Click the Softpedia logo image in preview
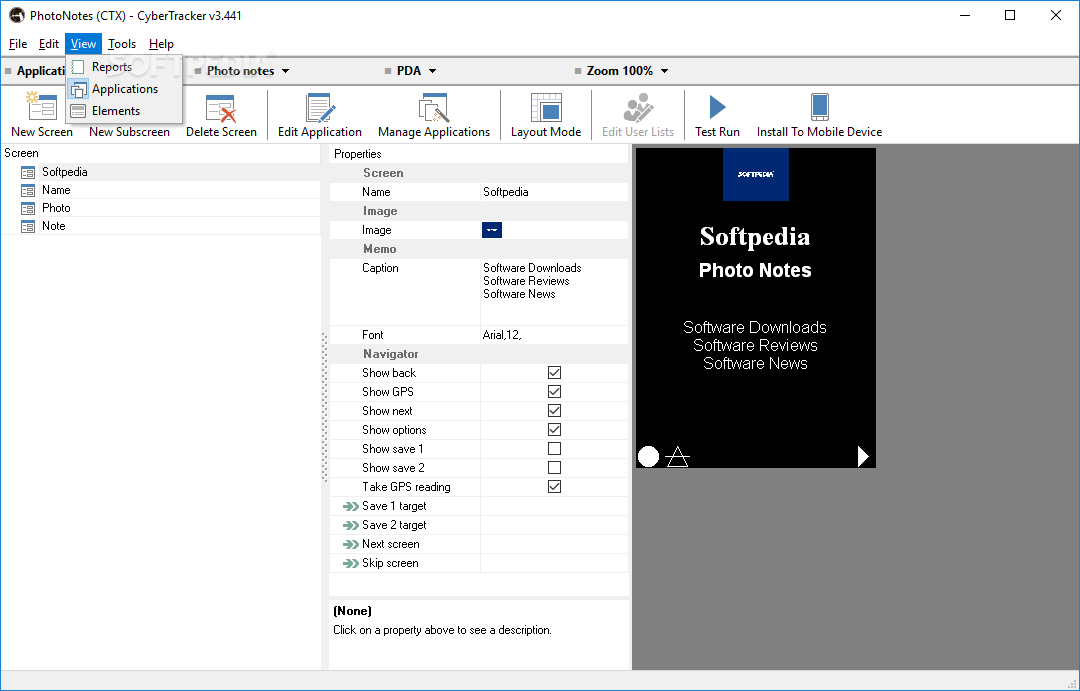Screen dimensions: 1080x691 tap(756, 174)
